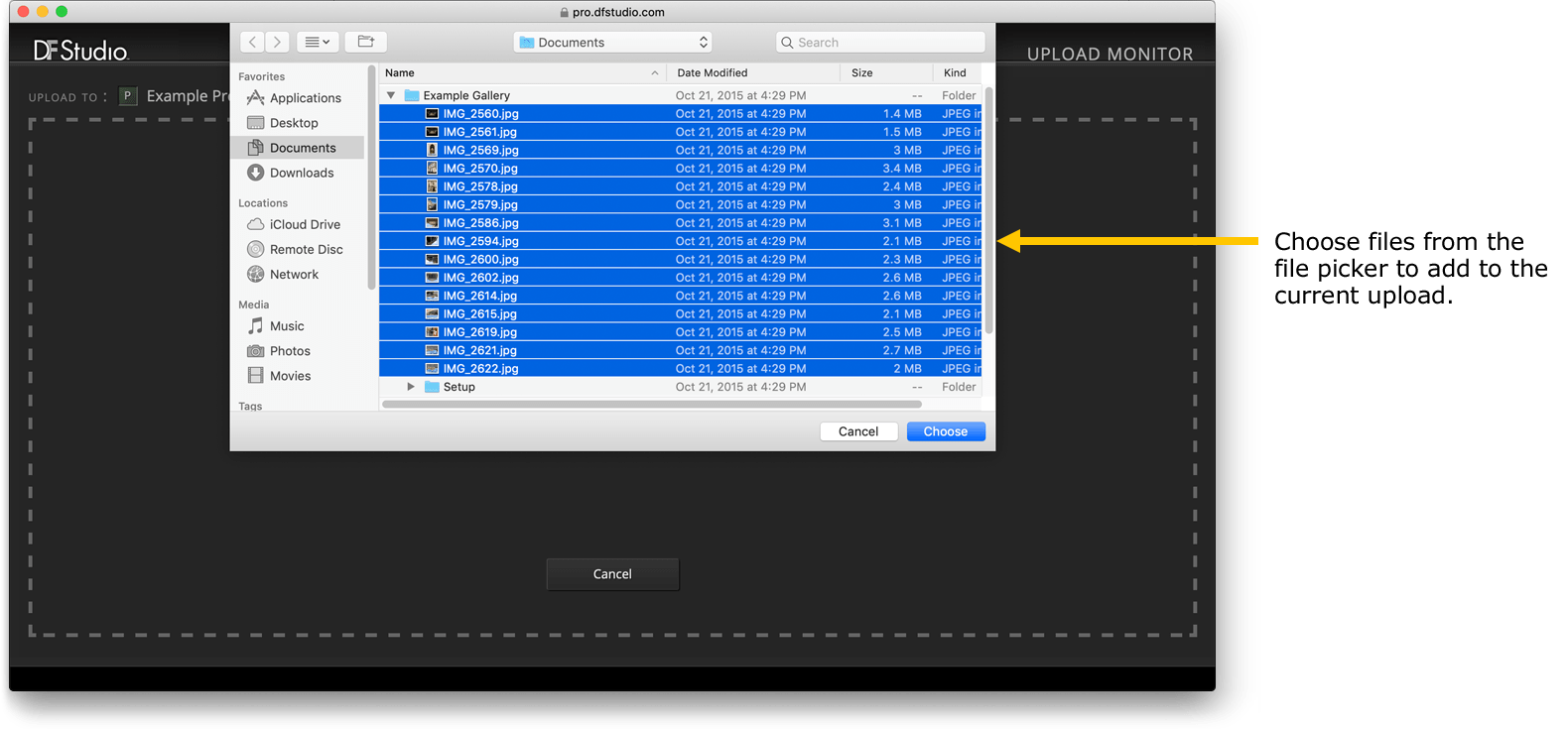Open the Documents location popup
The width and height of the screenshot is (1568, 730).
click(x=612, y=43)
